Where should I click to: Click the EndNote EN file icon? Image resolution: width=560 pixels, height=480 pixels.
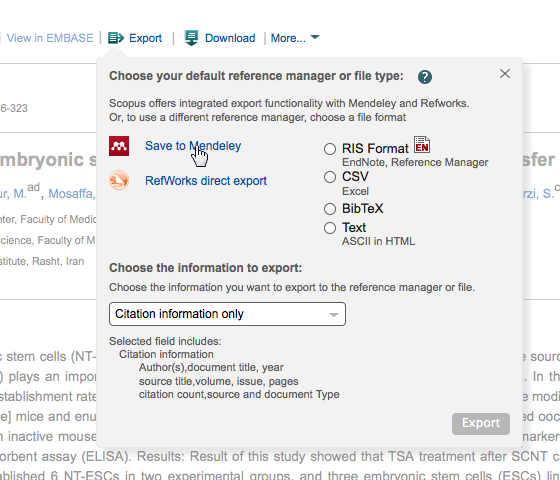[422, 145]
